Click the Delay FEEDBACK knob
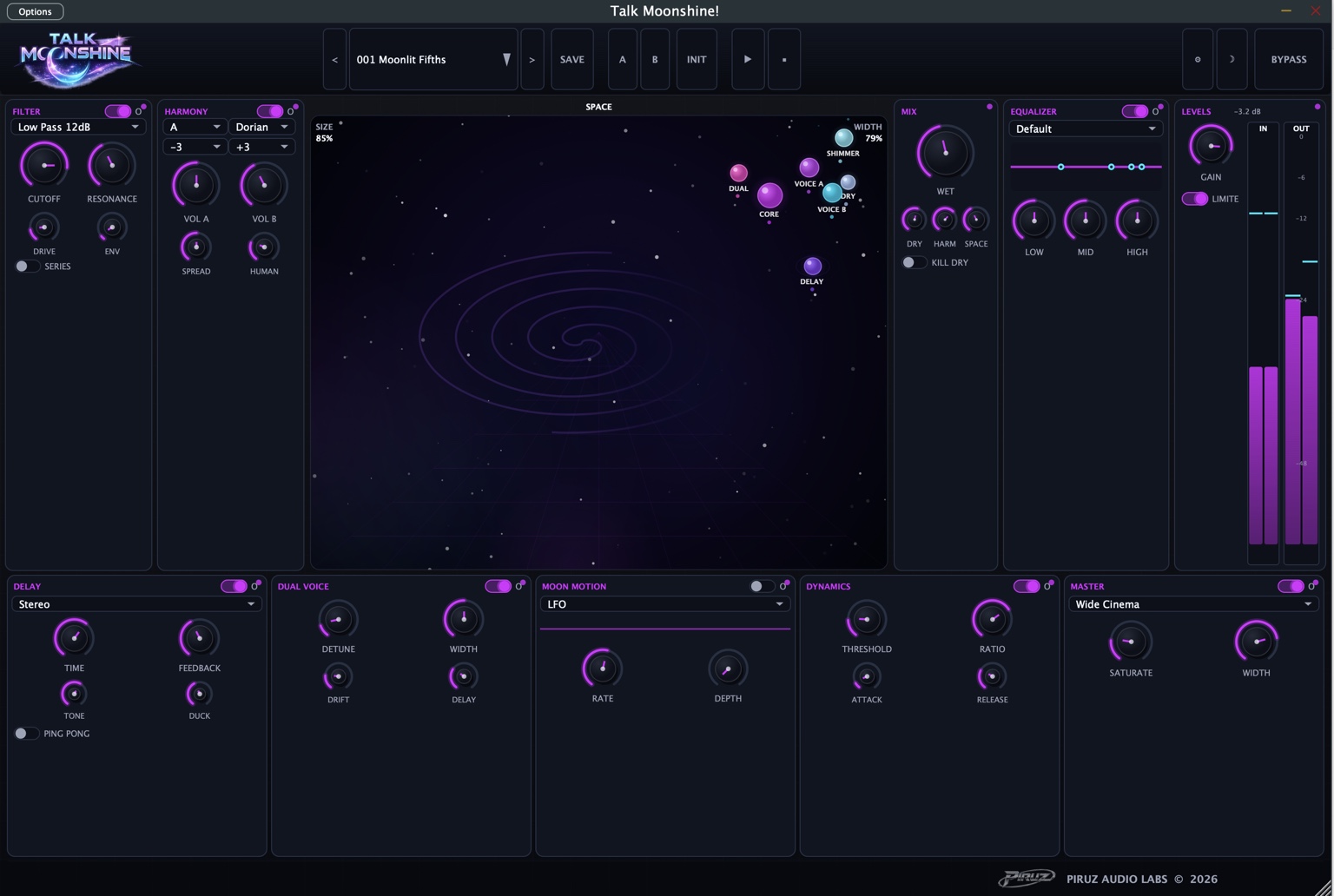This screenshot has height=896, width=1334. (x=199, y=638)
